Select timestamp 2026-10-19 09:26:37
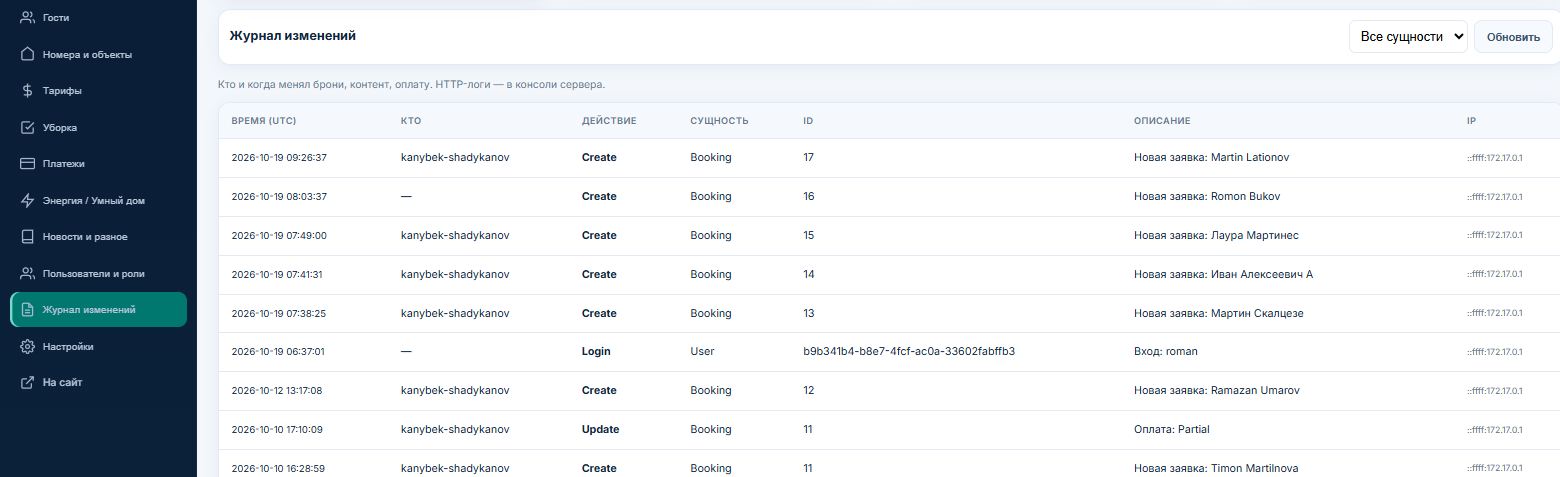The width and height of the screenshot is (1560, 477). coord(279,158)
